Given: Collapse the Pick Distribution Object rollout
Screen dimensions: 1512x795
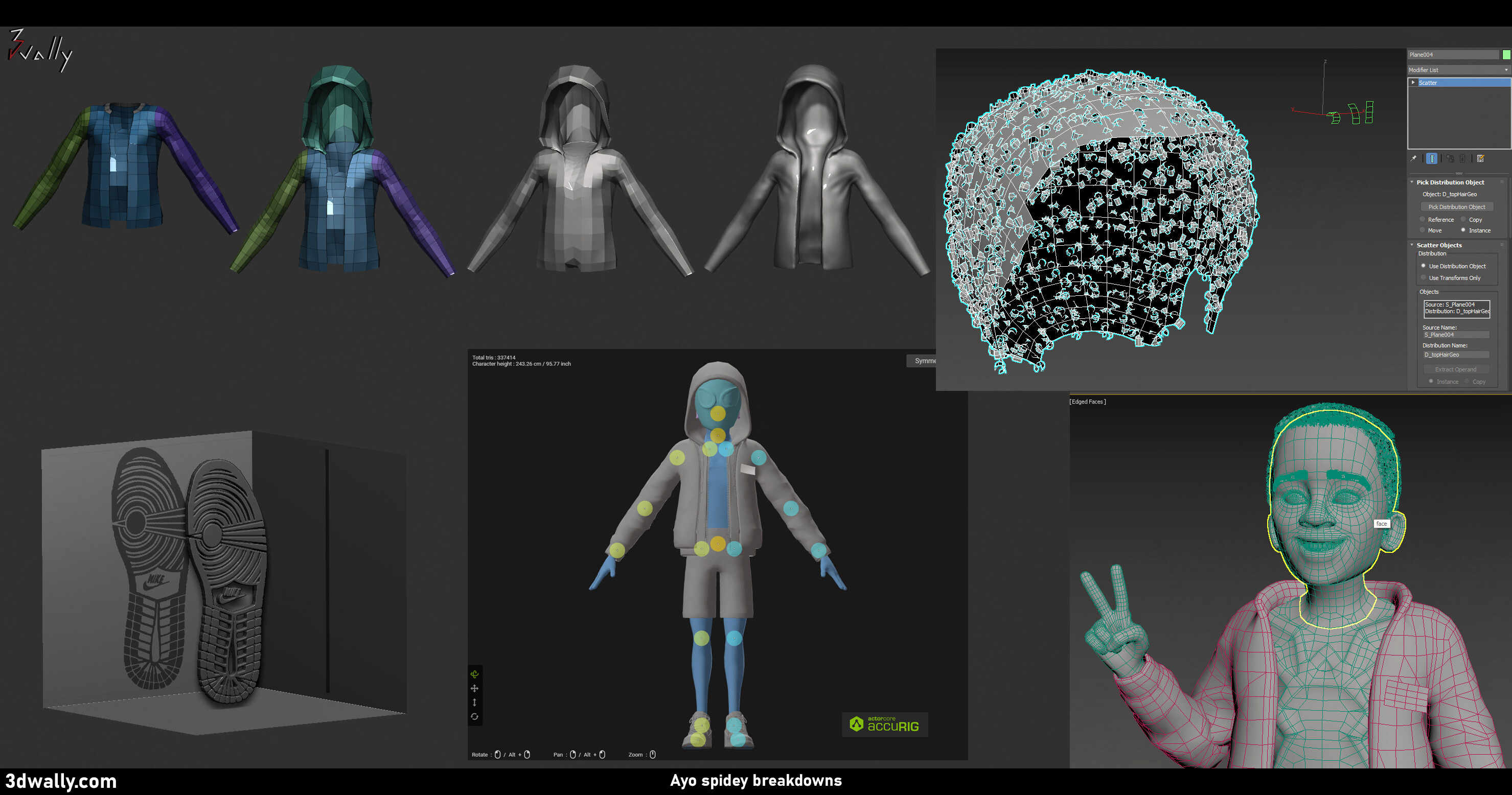Looking at the screenshot, I should click(1412, 182).
